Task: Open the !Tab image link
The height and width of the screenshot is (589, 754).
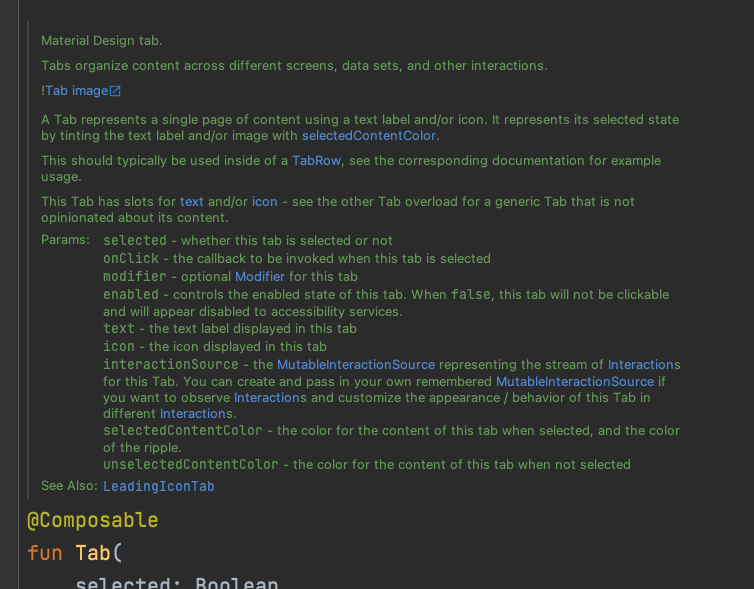Action: 75,91
